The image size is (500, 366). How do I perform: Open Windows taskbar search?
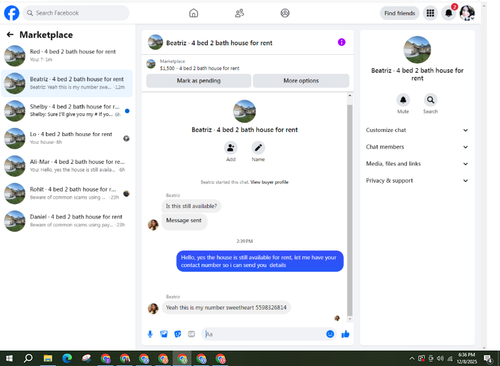(29, 358)
